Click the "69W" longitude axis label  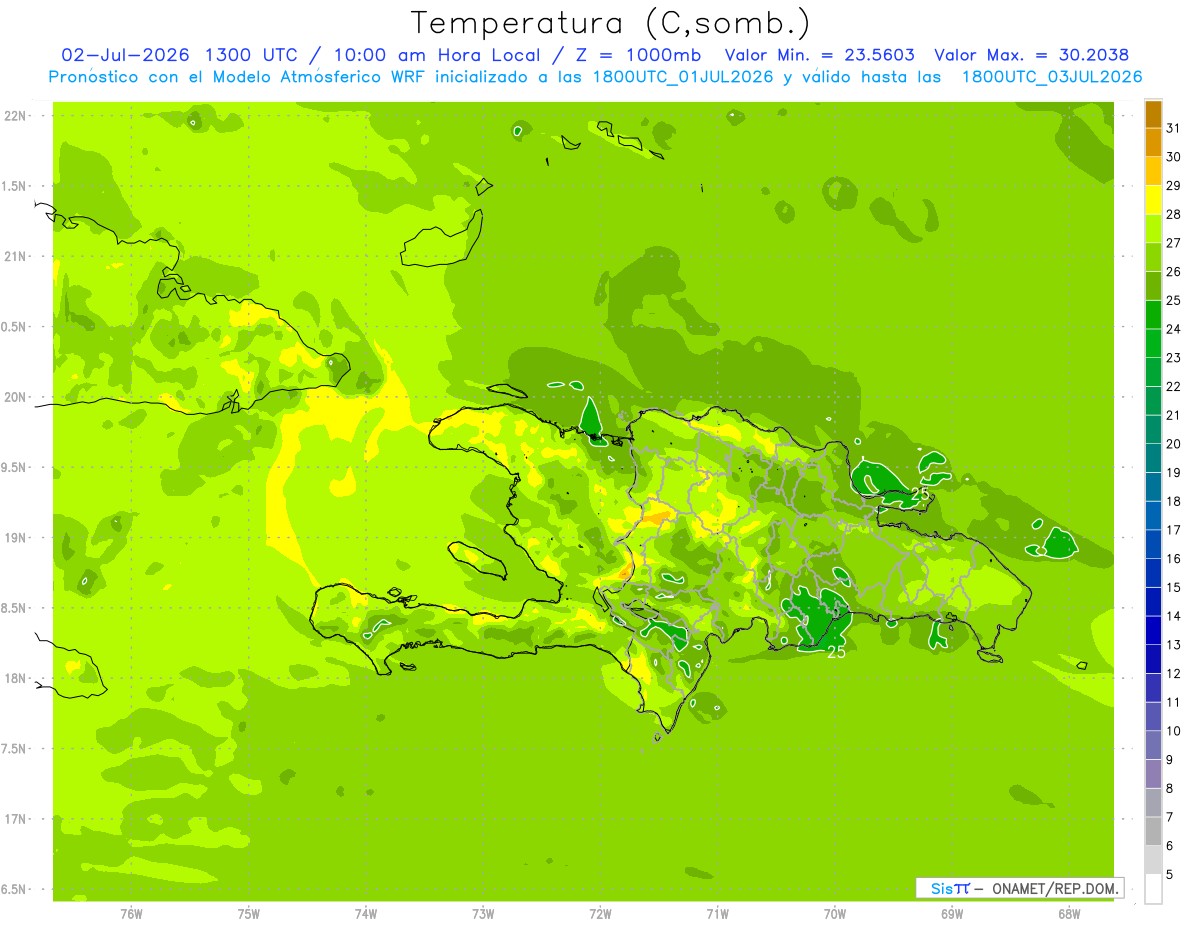pyautogui.click(x=952, y=914)
